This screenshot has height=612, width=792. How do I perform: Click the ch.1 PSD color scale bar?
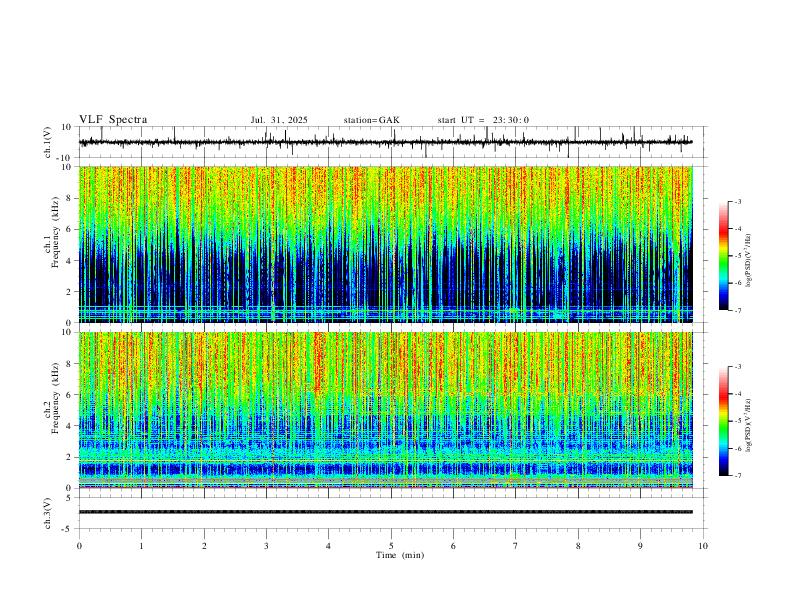pos(724,256)
